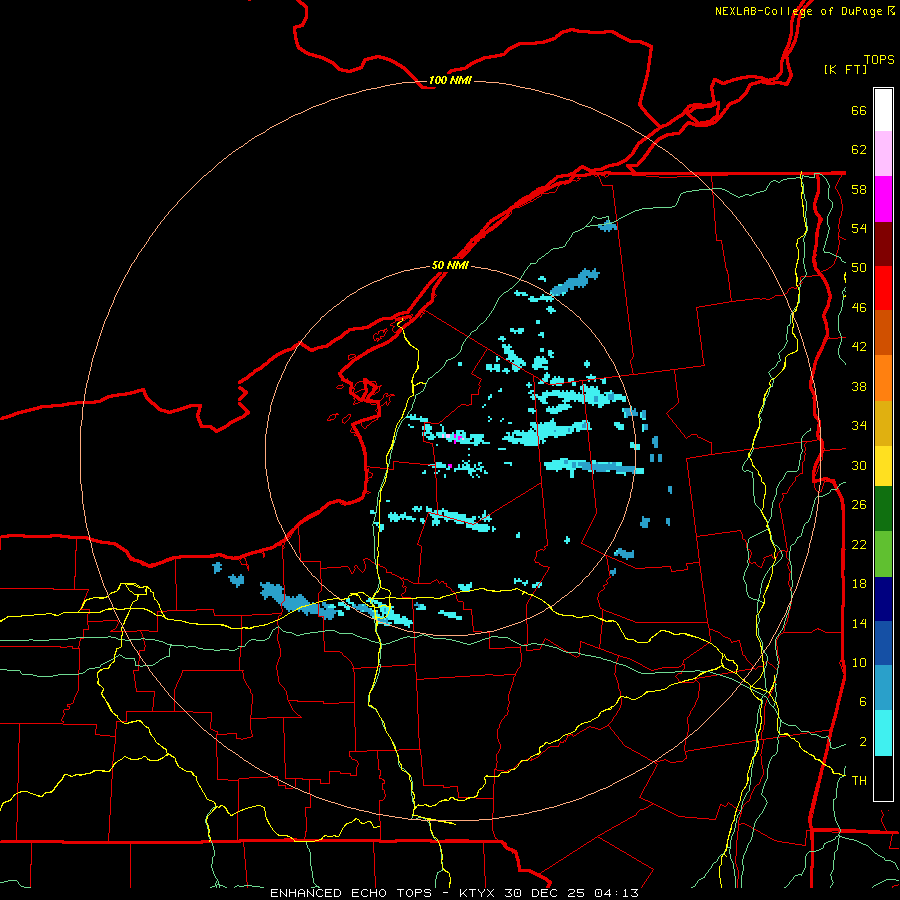Select the gold legend swatch

(883, 423)
